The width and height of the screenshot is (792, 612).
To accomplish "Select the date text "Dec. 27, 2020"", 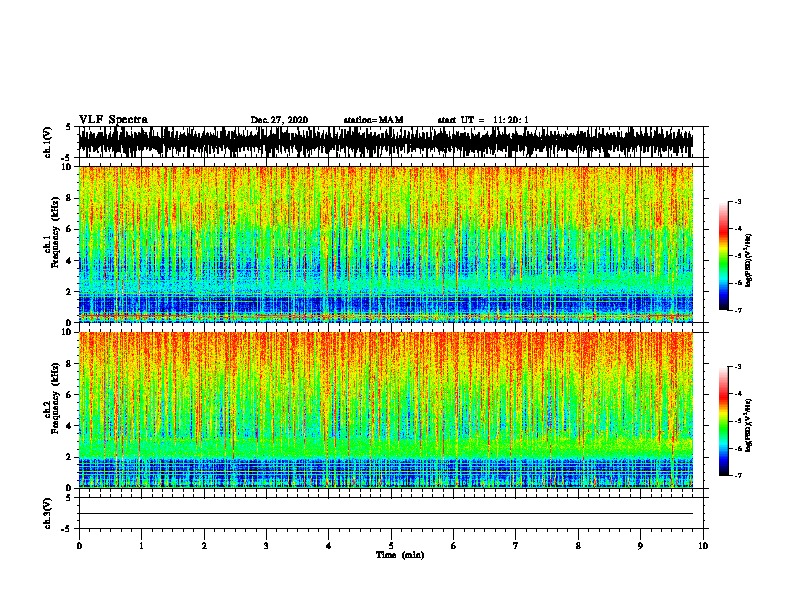I will pyautogui.click(x=279, y=120).
